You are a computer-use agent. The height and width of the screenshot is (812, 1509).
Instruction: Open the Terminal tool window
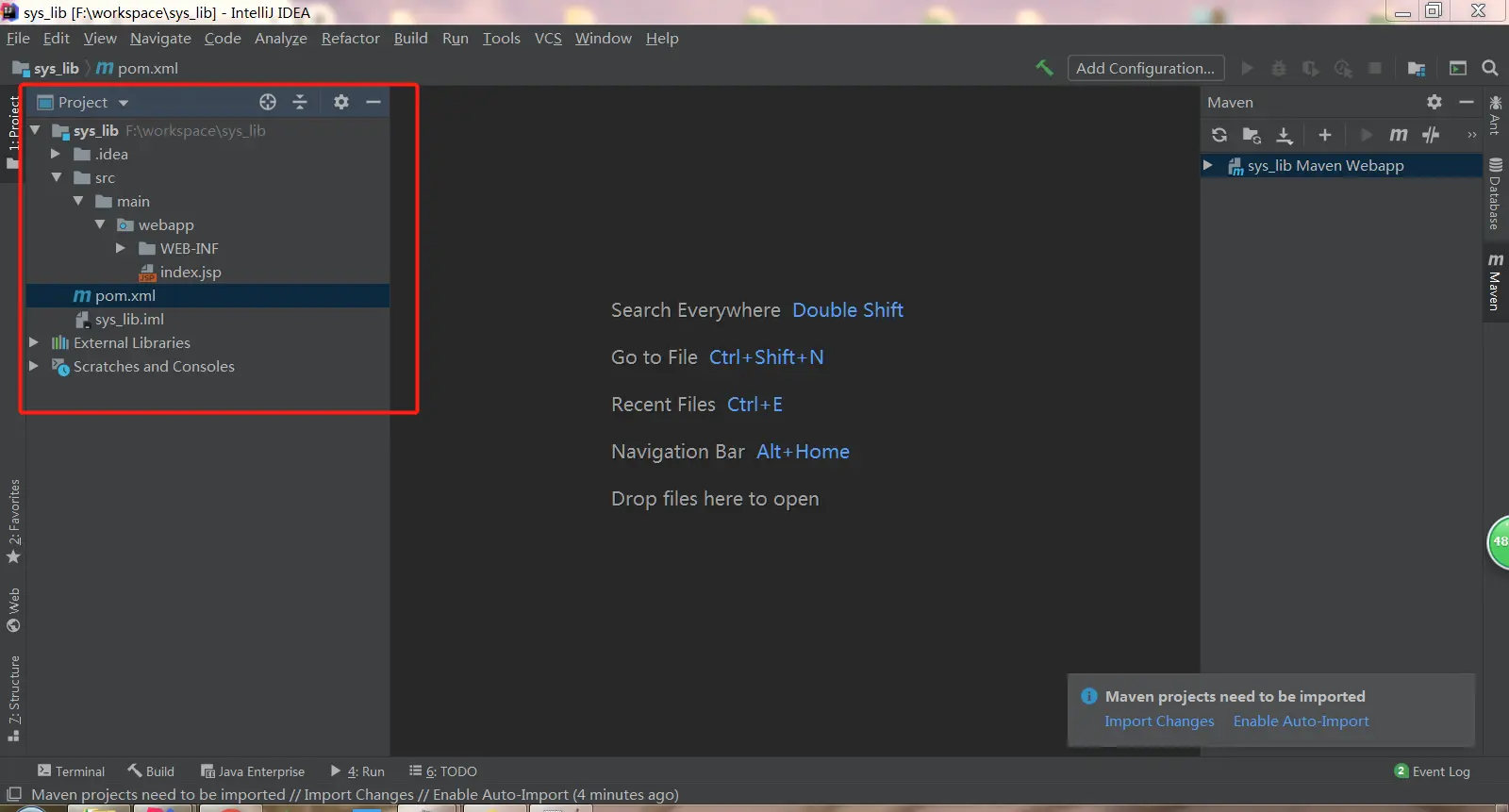[x=71, y=771]
